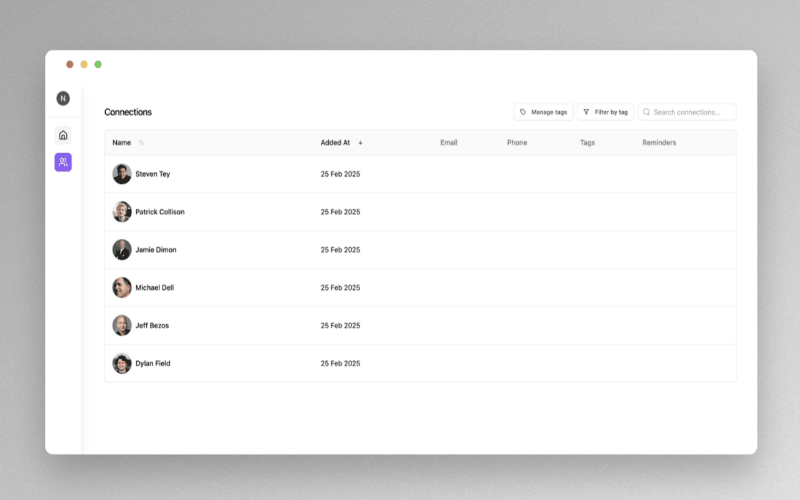Open the Home icon in sidebar
800x500 pixels.
click(x=63, y=135)
